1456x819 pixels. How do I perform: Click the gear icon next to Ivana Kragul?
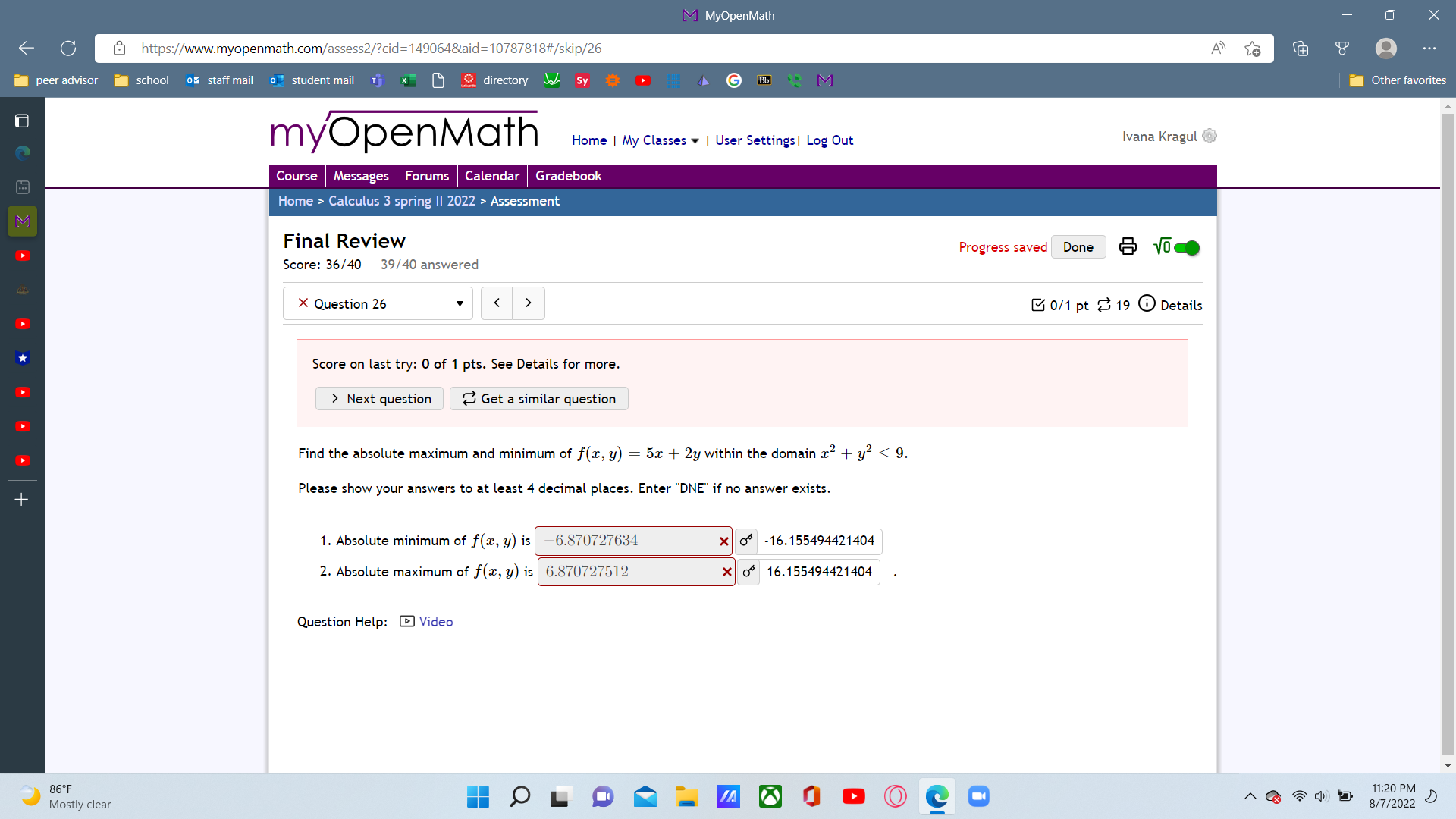(1210, 136)
